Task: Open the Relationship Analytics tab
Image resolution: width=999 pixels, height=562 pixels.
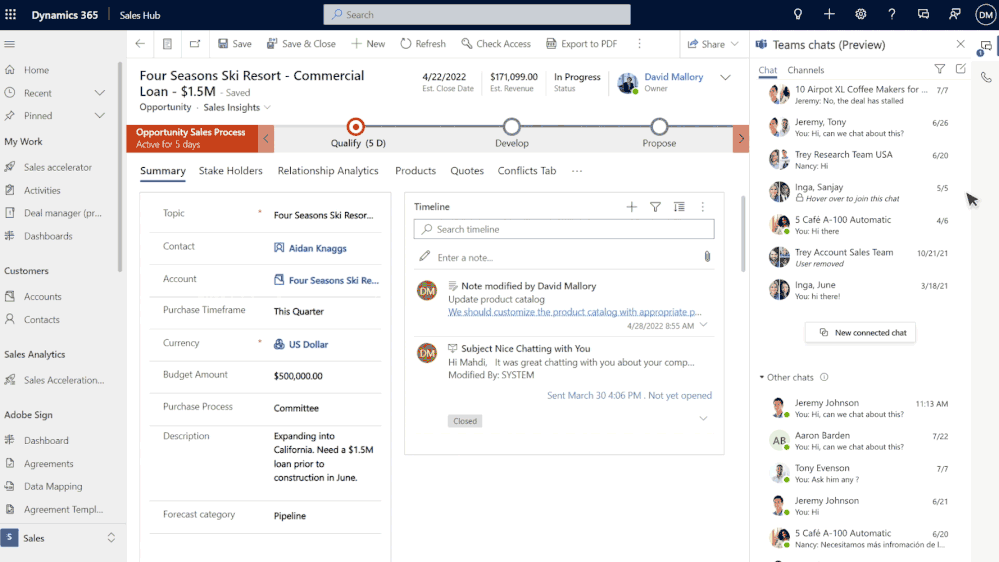Action: [x=328, y=171]
